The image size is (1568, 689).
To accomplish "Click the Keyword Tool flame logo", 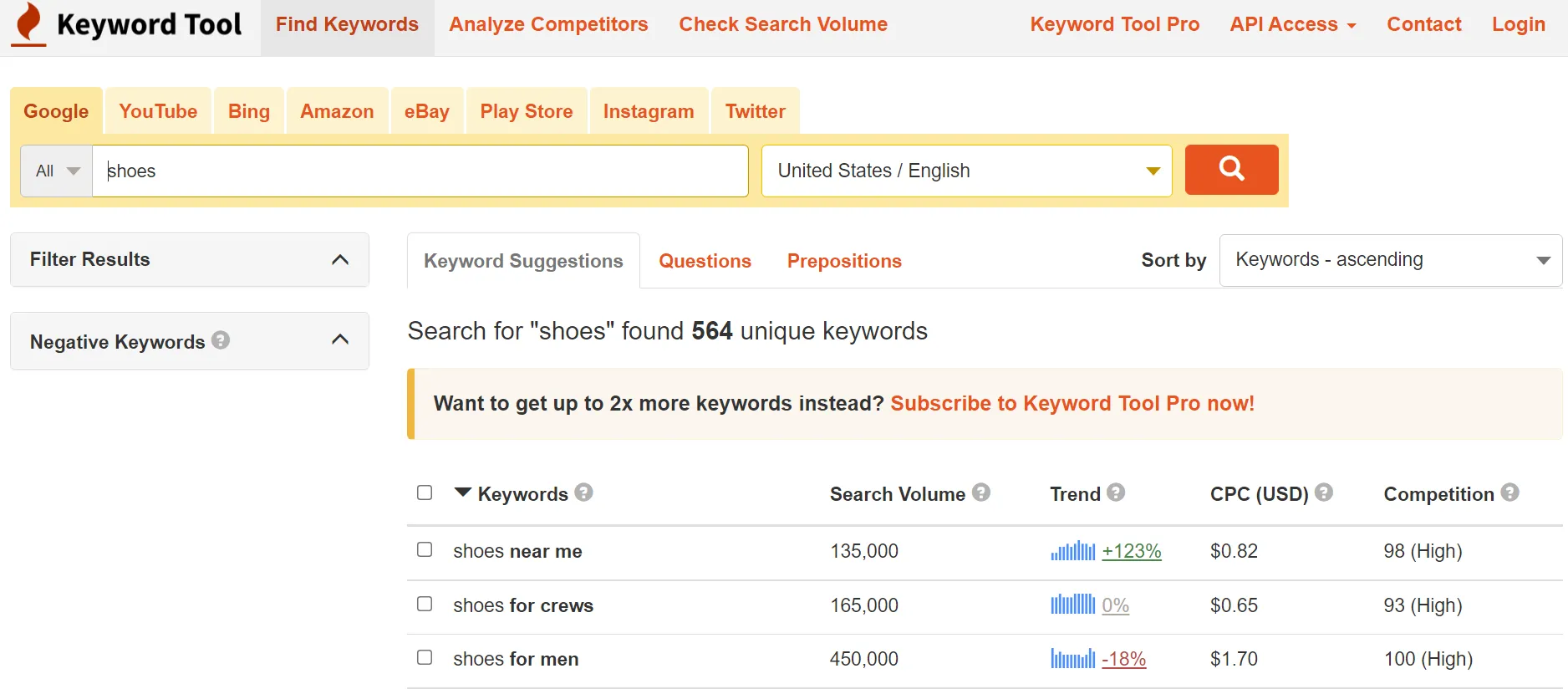I will tap(30, 23).
